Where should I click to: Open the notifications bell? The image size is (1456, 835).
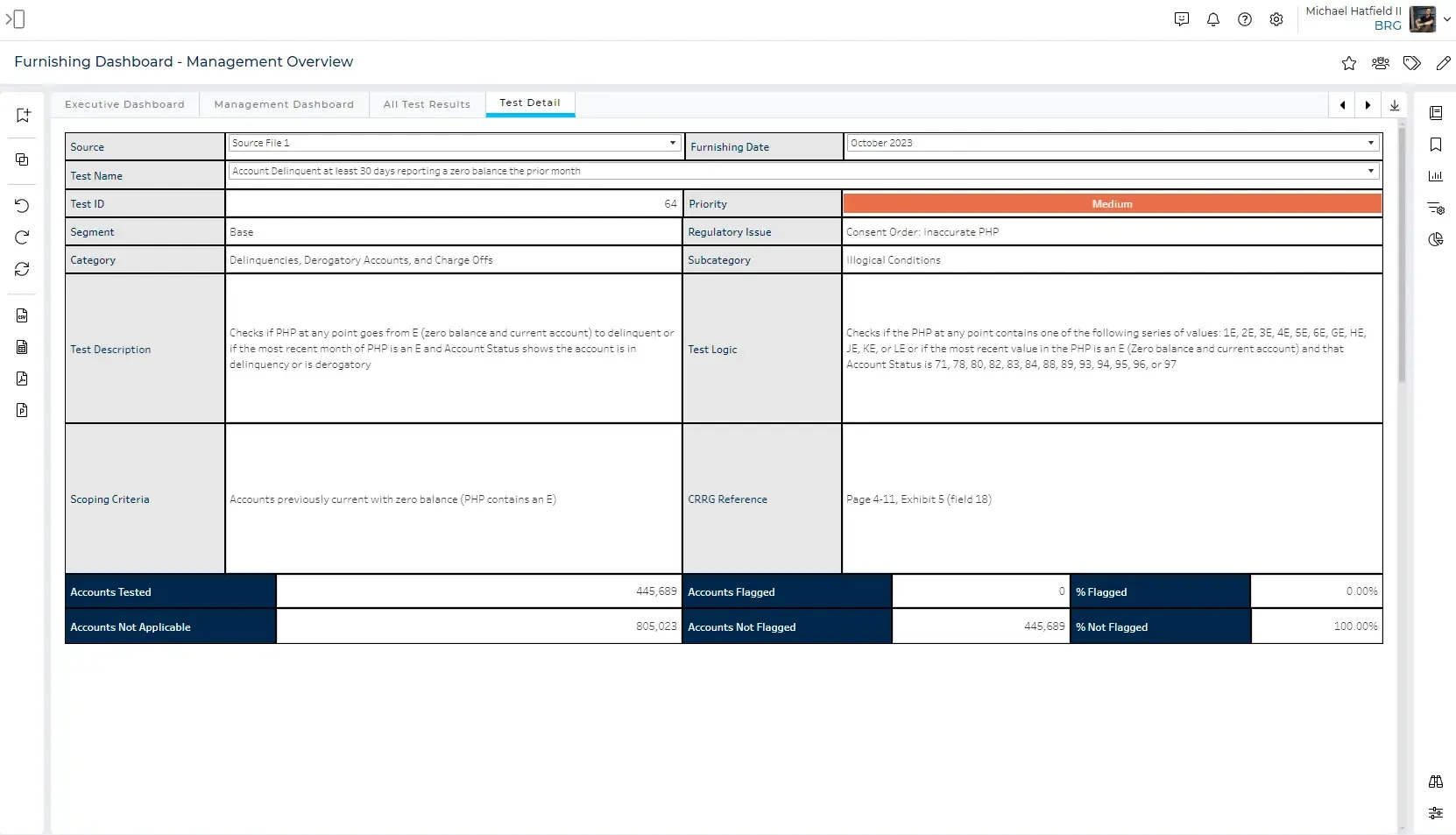point(1213,19)
